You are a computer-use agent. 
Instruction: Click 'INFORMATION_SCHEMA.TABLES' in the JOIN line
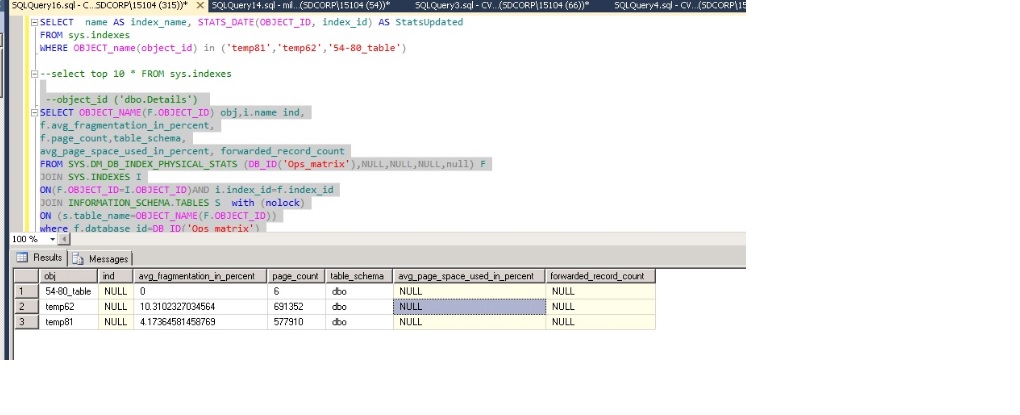139,203
